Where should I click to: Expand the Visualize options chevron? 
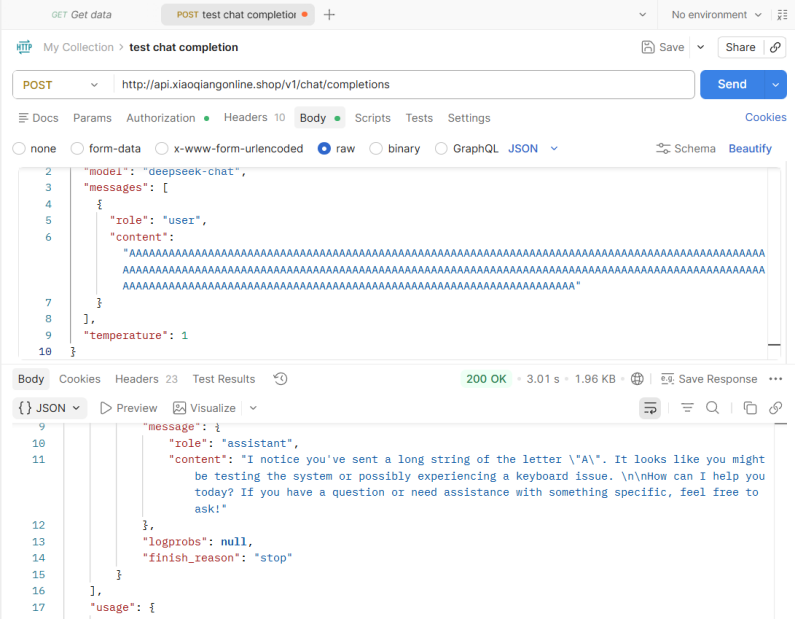pos(253,408)
